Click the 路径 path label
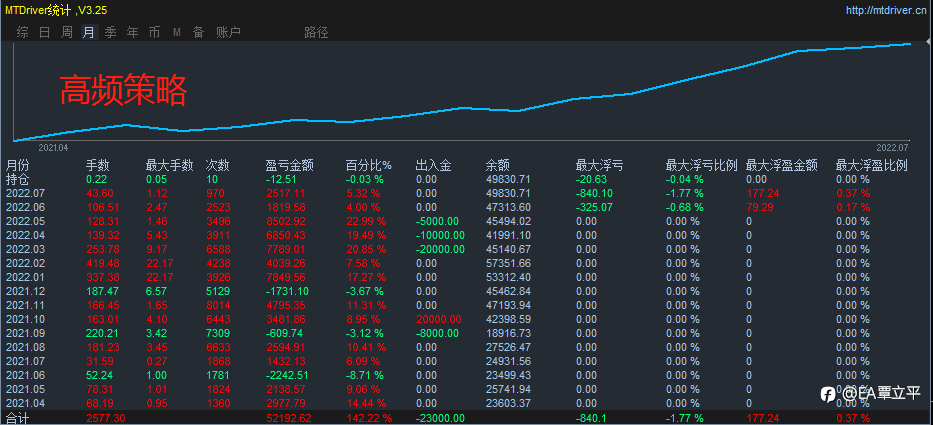 [316, 32]
